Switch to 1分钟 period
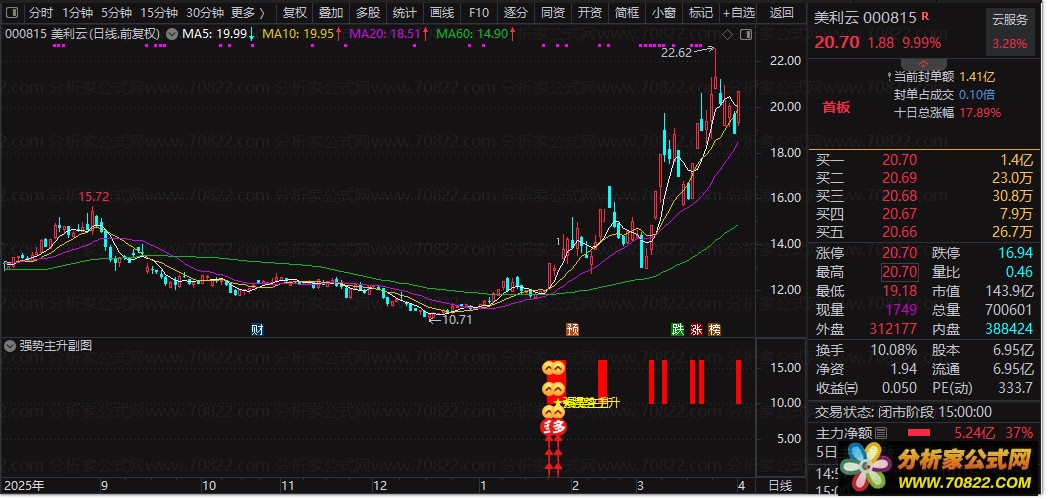Screen dimensions: 1048x499 tap(77, 13)
